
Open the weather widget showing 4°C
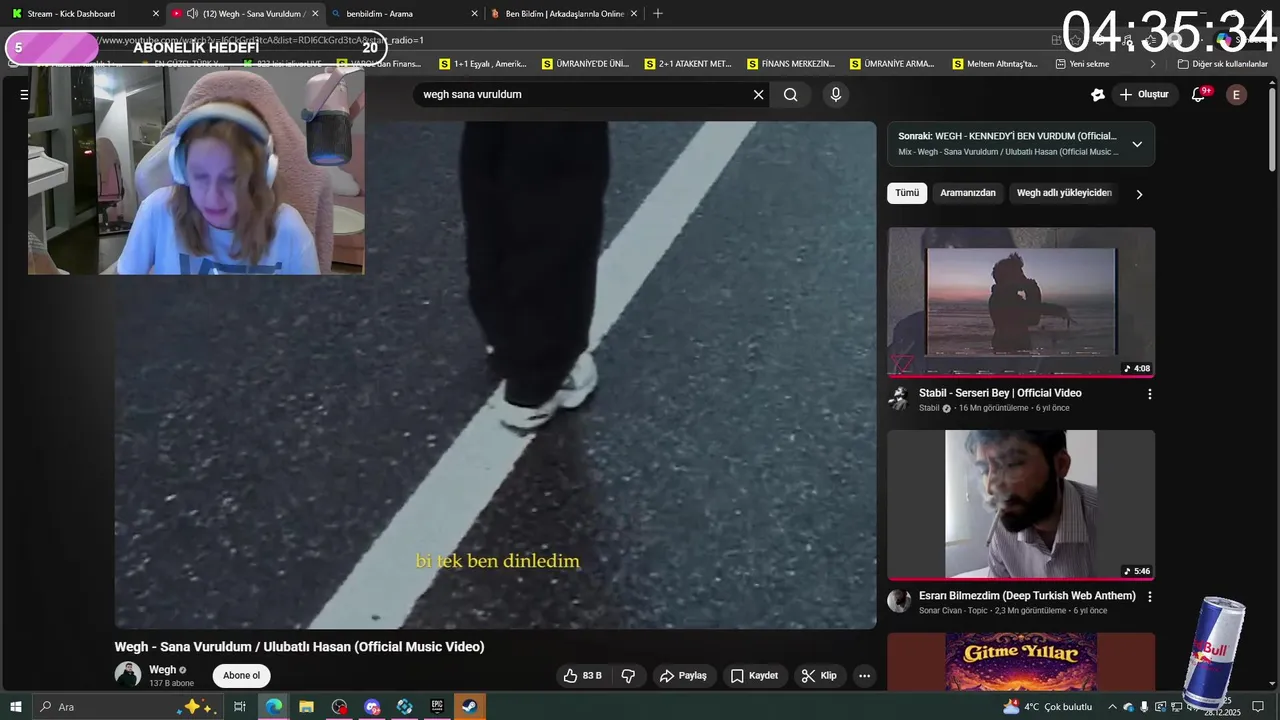pyautogui.click(x=1047, y=707)
